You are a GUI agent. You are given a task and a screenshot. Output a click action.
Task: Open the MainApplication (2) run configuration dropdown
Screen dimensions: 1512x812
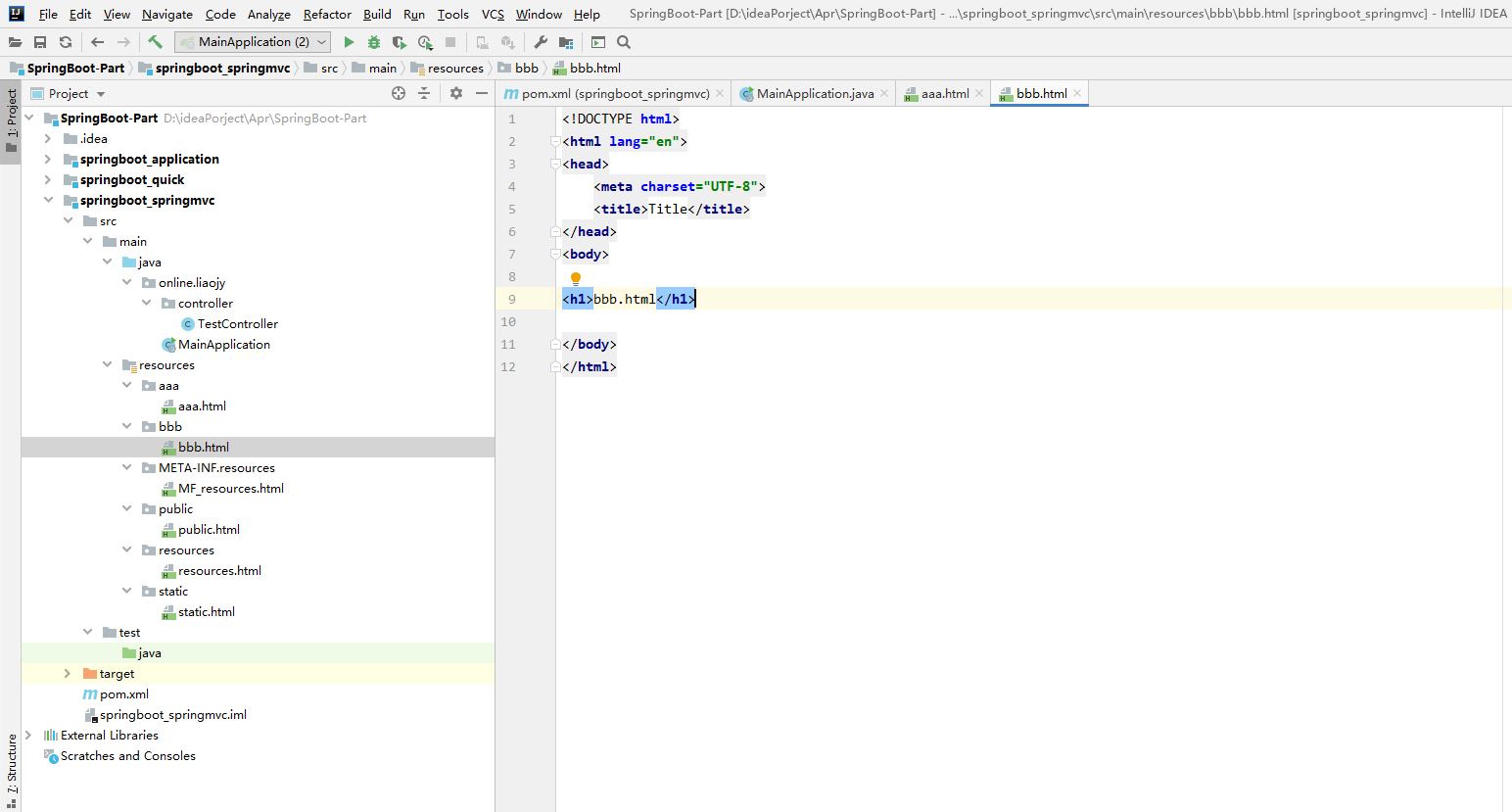(253, 42)
